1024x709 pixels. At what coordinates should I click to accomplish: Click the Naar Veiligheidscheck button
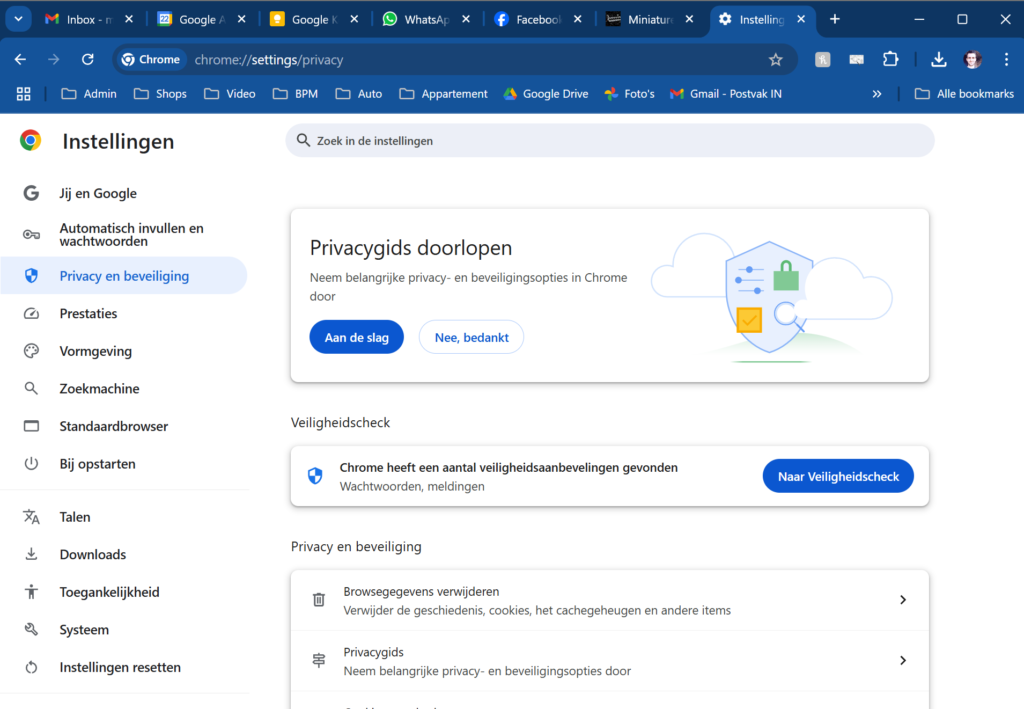tap(838, 476)
